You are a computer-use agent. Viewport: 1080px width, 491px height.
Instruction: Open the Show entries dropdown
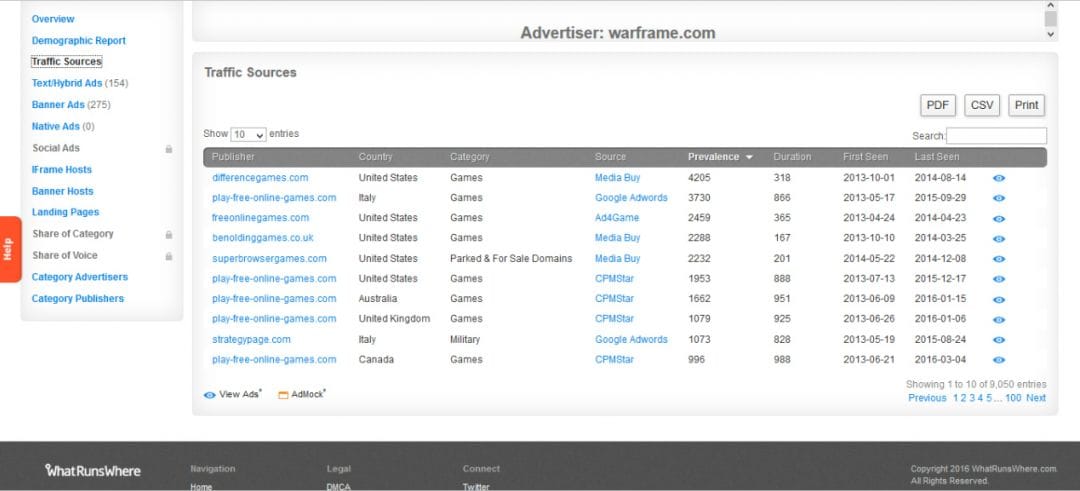click(248, 134)
